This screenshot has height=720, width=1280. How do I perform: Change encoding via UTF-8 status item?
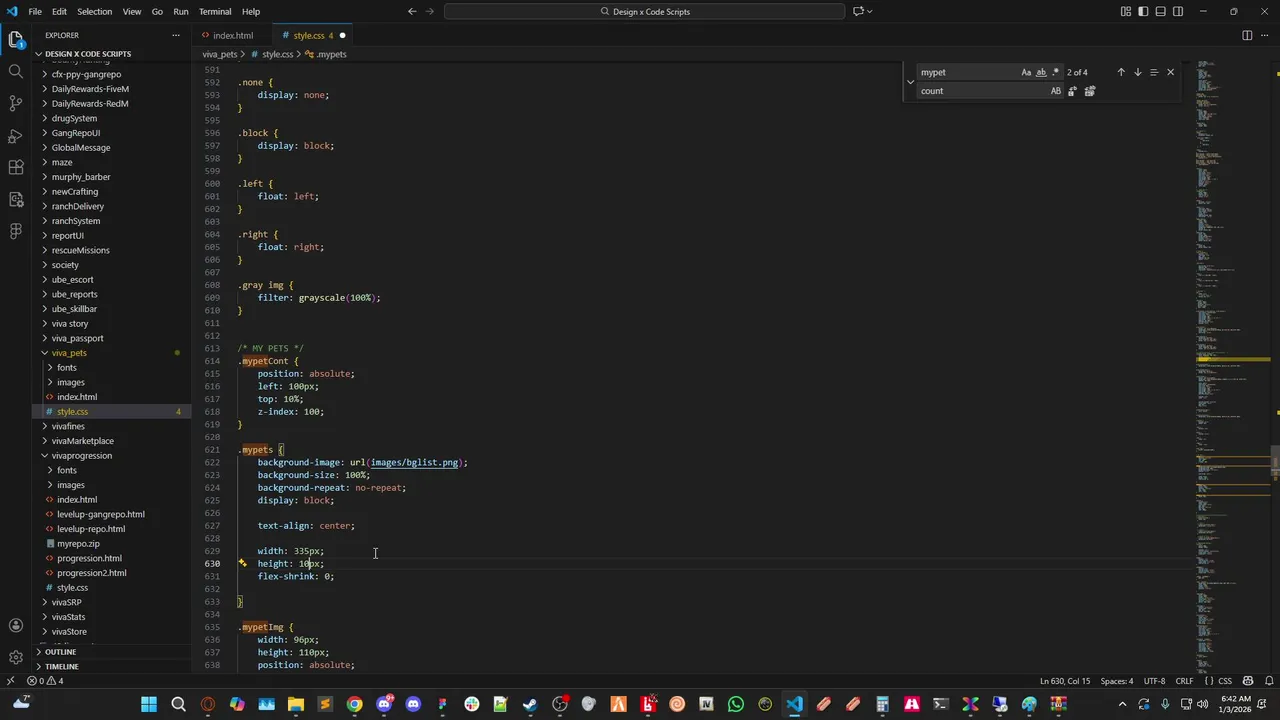[x=1154, y=681]
